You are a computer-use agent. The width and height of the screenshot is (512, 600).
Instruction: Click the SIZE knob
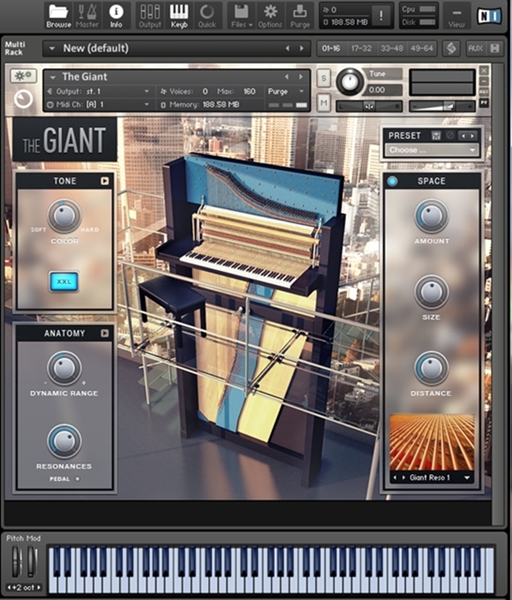click(x=432, y=292)
